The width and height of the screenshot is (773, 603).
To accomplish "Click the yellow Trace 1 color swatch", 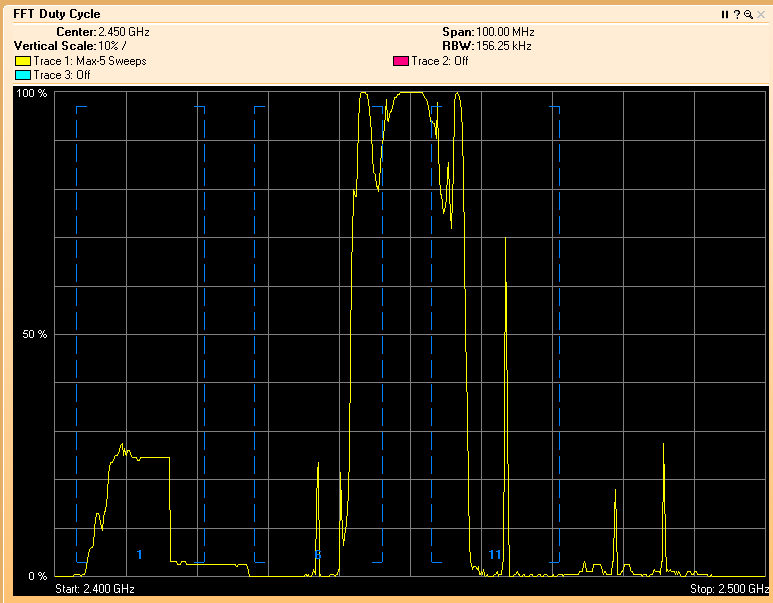I will 22,61.
